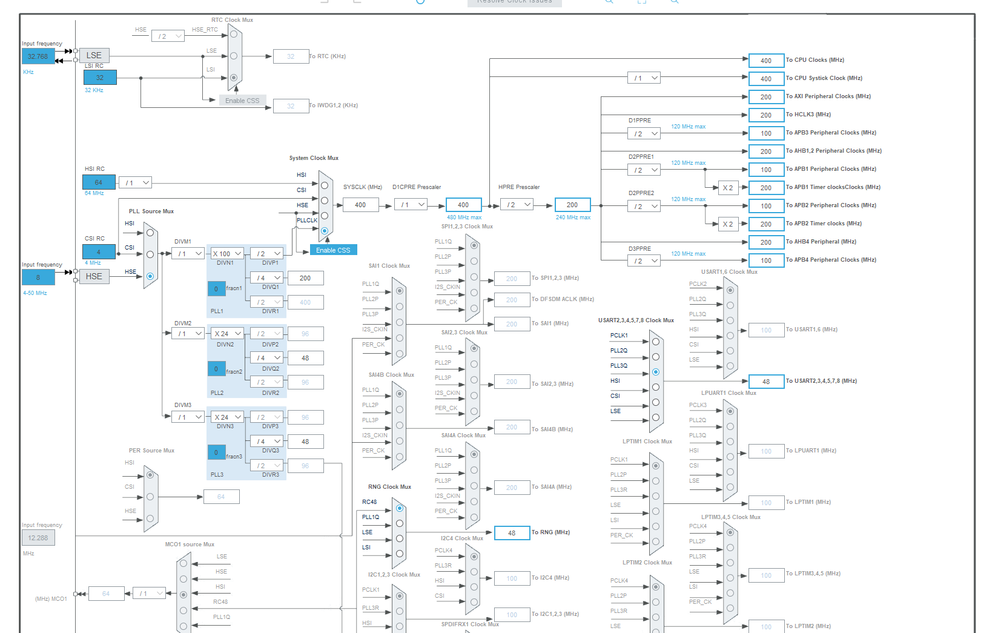This screenshot has height=633, width=998.
Task: Select PLL1Q in the RNG Clock Mux
Action: coord(399,524)
